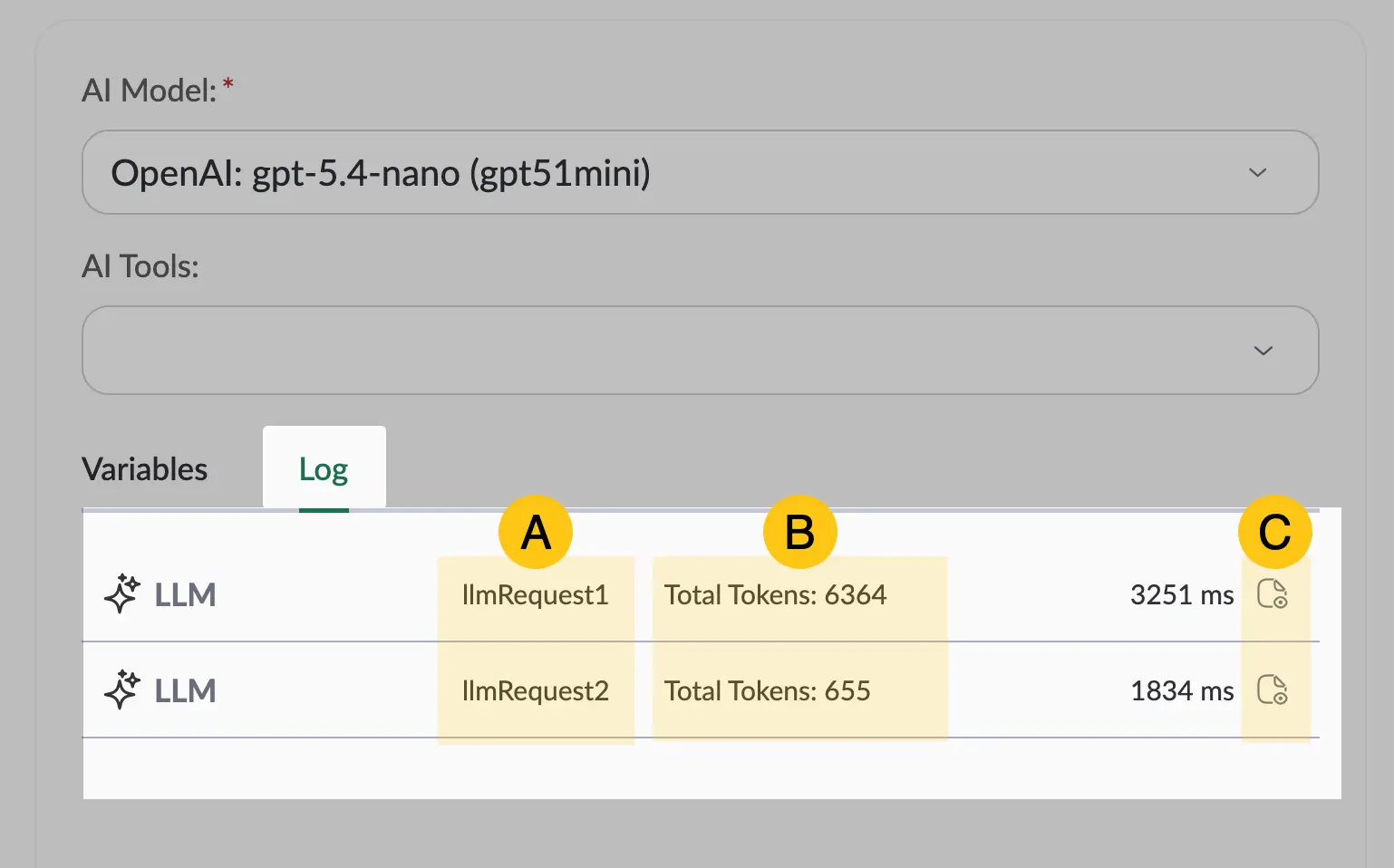Select the Log tab
The width and height of the screenshot is (1394, 868).
coord(324,469)
